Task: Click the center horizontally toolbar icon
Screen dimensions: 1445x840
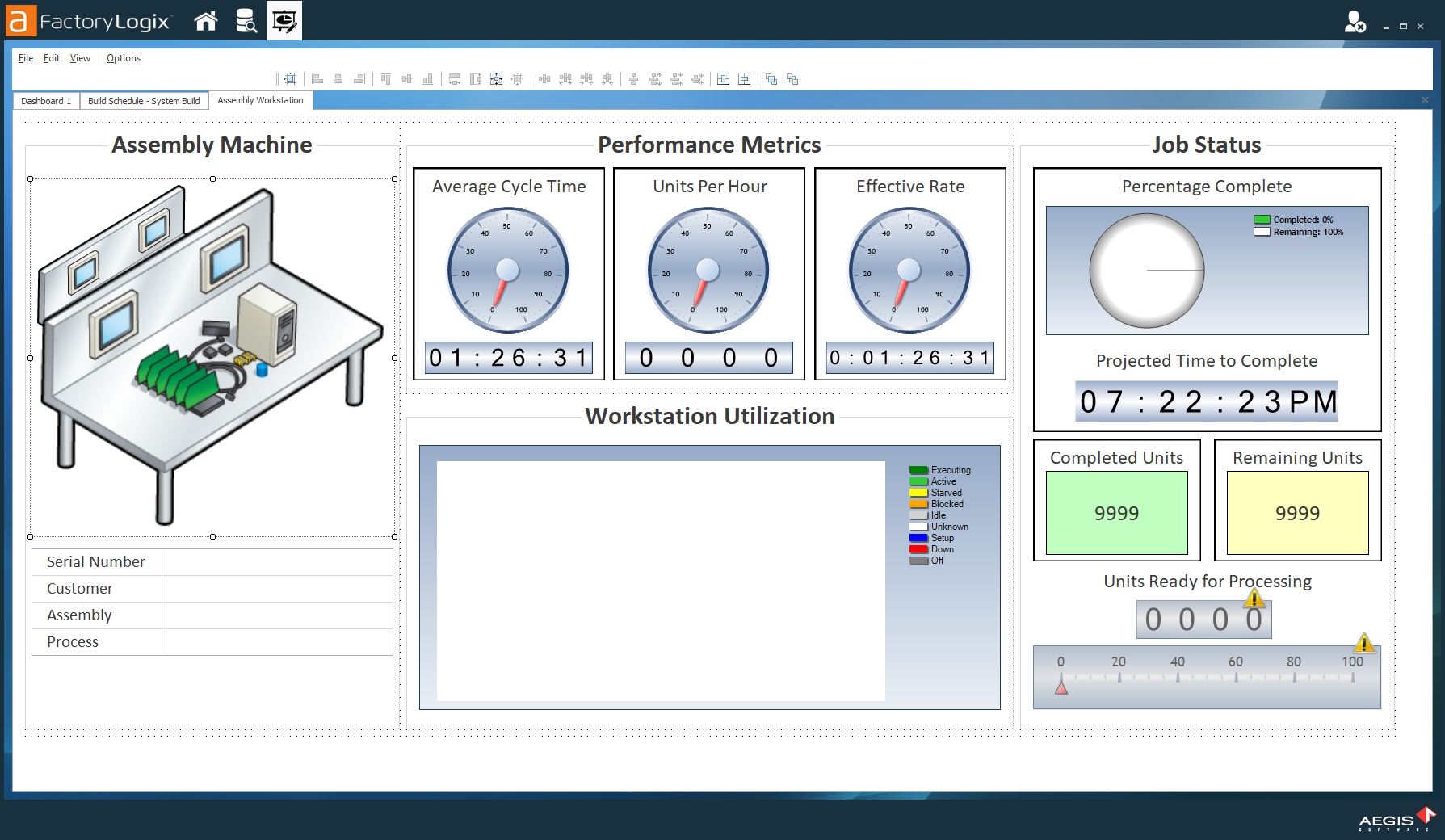Action: [723, 78]
